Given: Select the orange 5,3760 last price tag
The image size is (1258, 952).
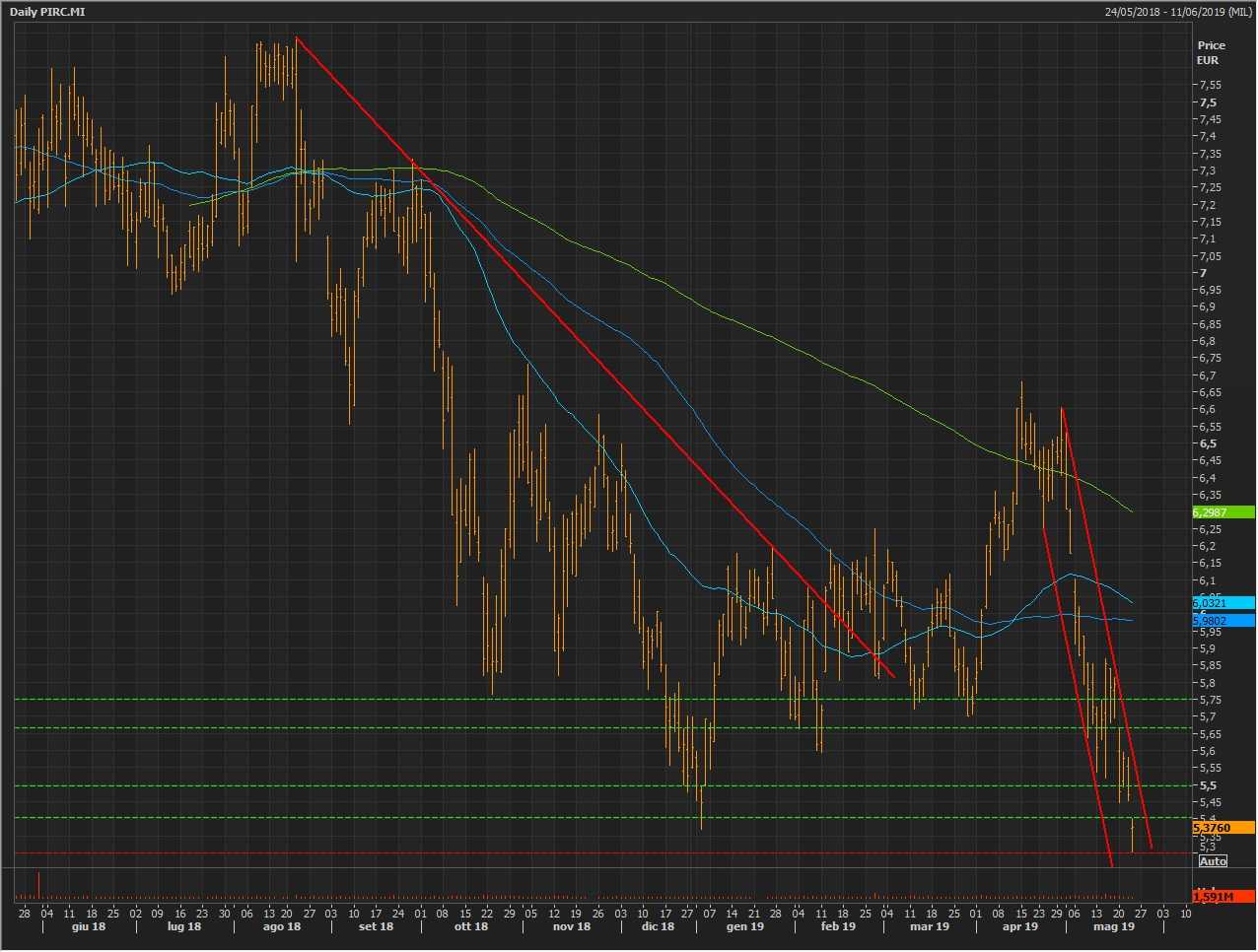Looking at the screenshot, I should 1223,828.
